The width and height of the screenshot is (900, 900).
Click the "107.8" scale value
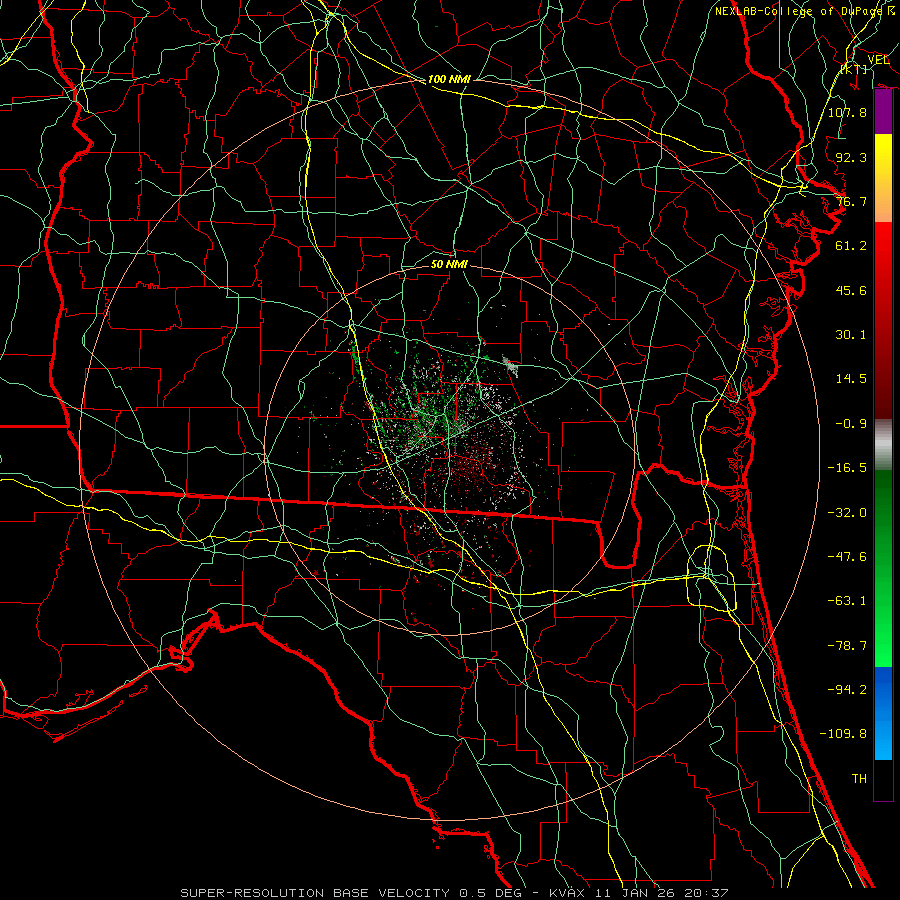pos(847,112)
